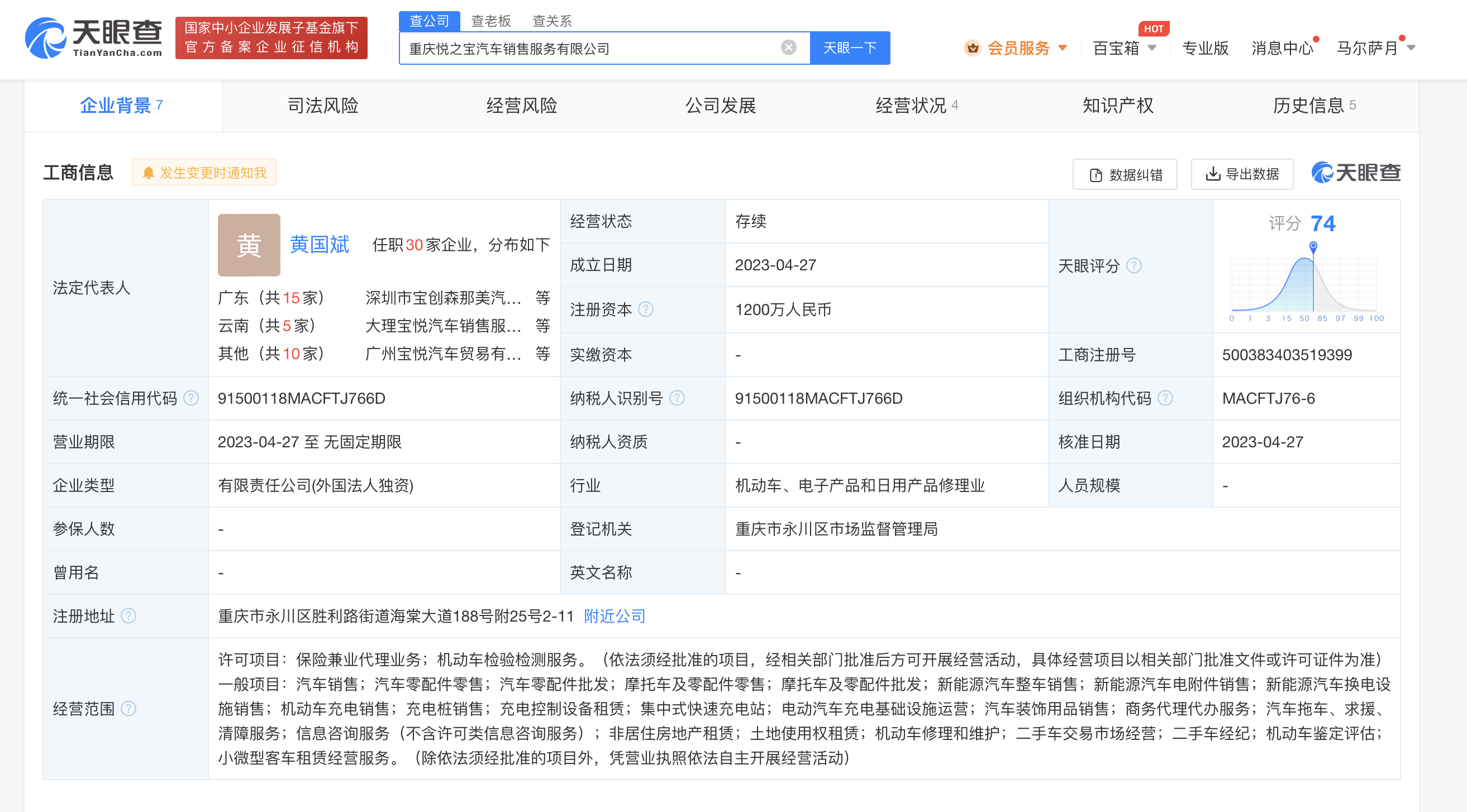The height and width of the screenshot is (812, 1467).
Task: Click the 导出数据 export button
Action: 1241,174
